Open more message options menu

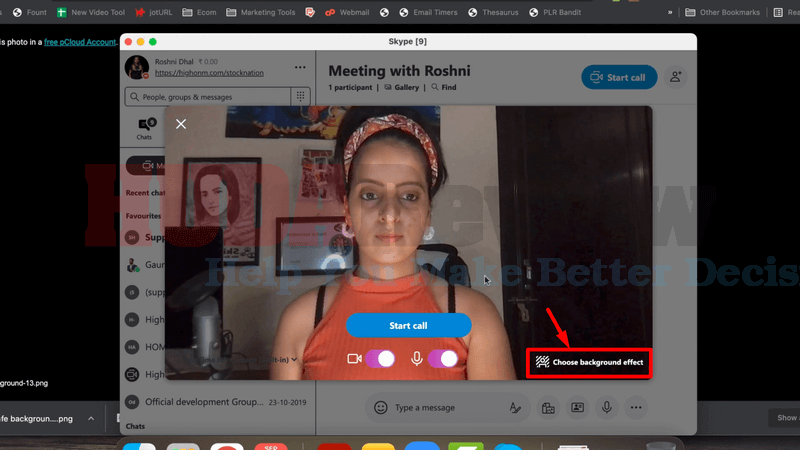pos(636,407)
